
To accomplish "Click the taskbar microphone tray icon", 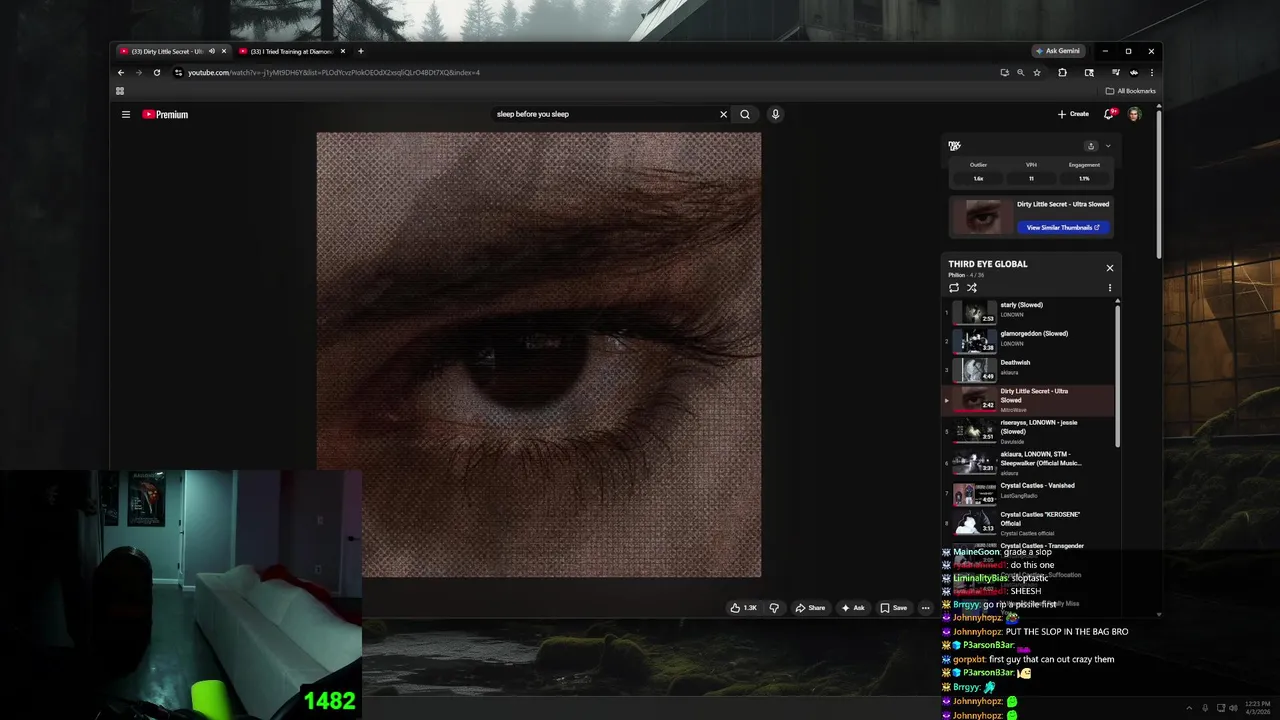I will coord(1205,708).
